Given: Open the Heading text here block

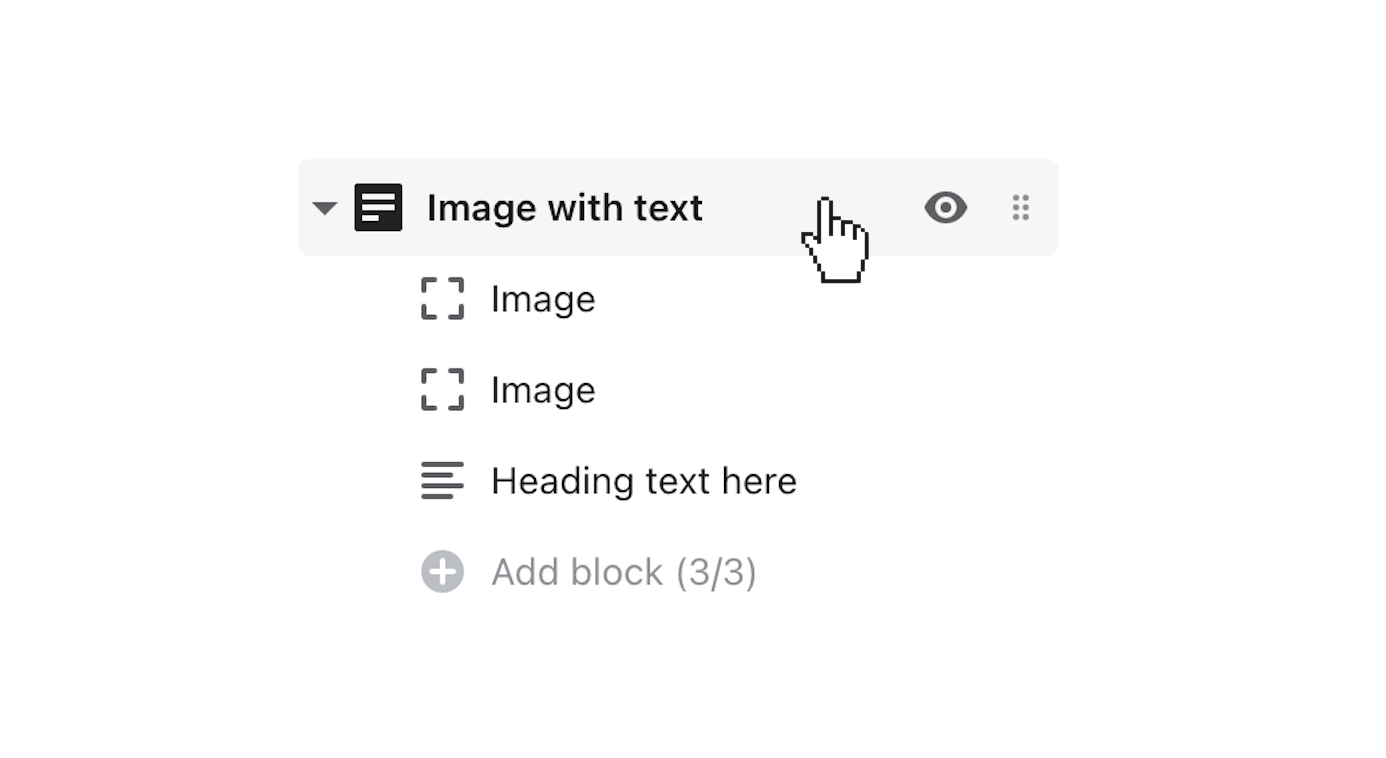Looking at the screenshot, I should pyautogui.click(x=643, y=481).
